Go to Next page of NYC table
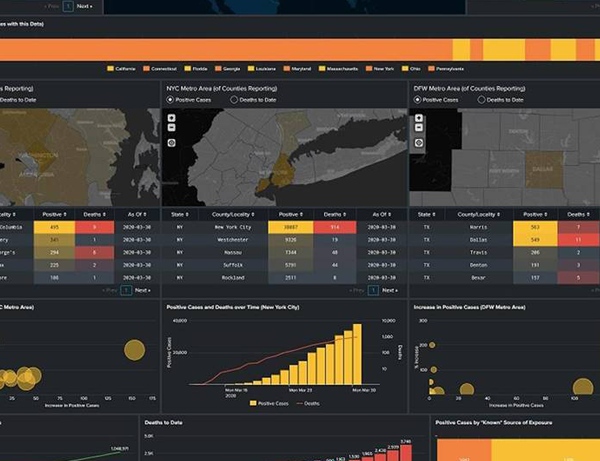600x461 pixels. click(x=389, y=290)
